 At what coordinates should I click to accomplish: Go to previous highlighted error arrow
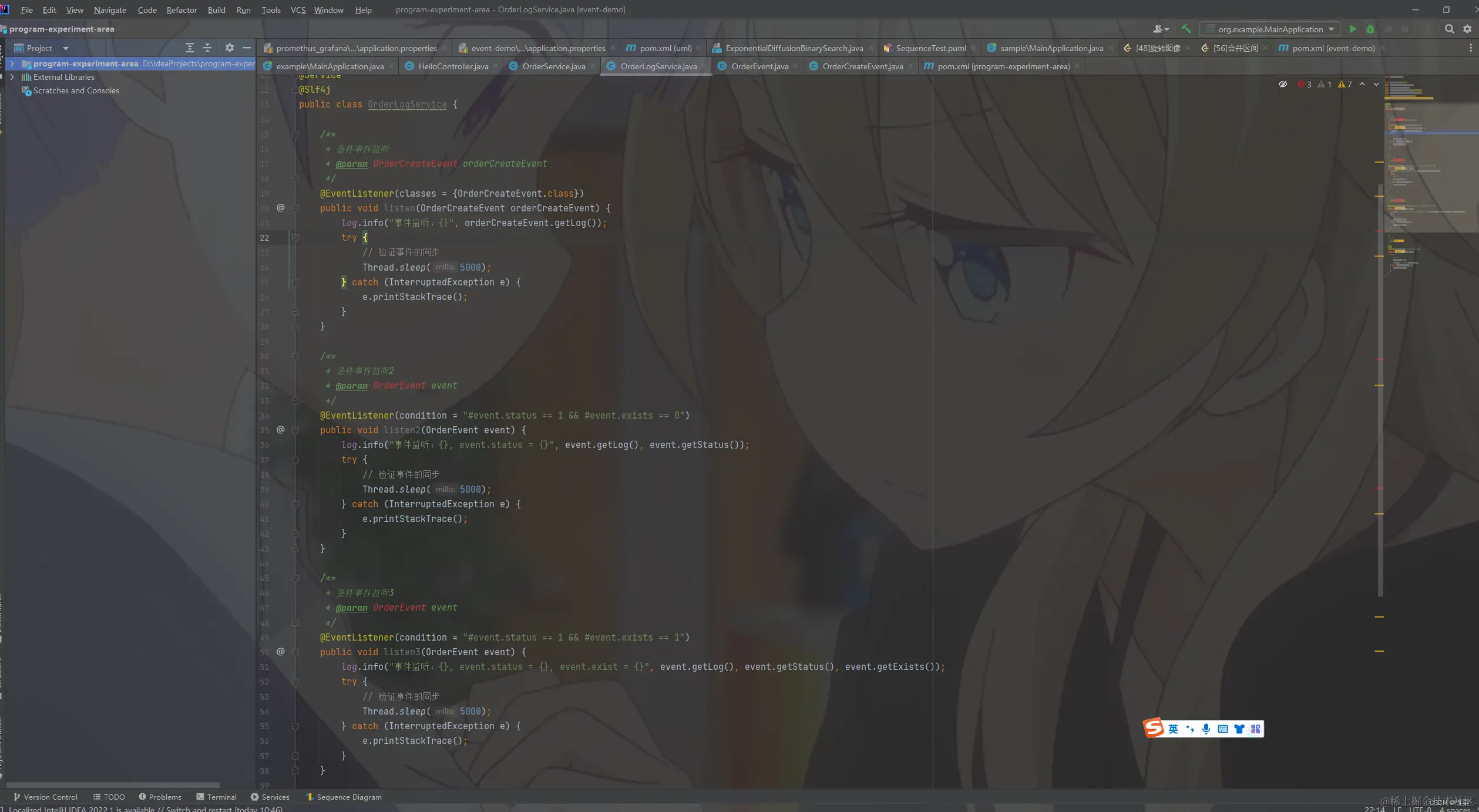[x=1362, y=85]
